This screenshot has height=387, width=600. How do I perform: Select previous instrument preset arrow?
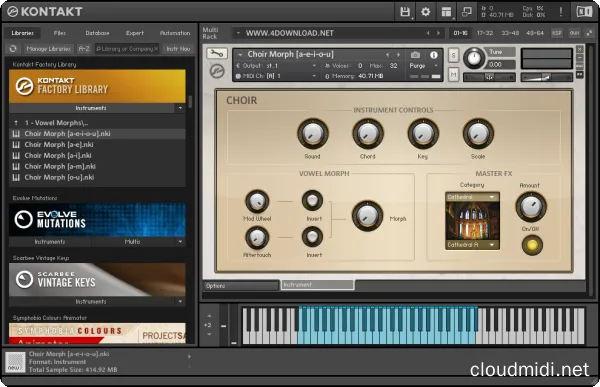coord(388,55)
